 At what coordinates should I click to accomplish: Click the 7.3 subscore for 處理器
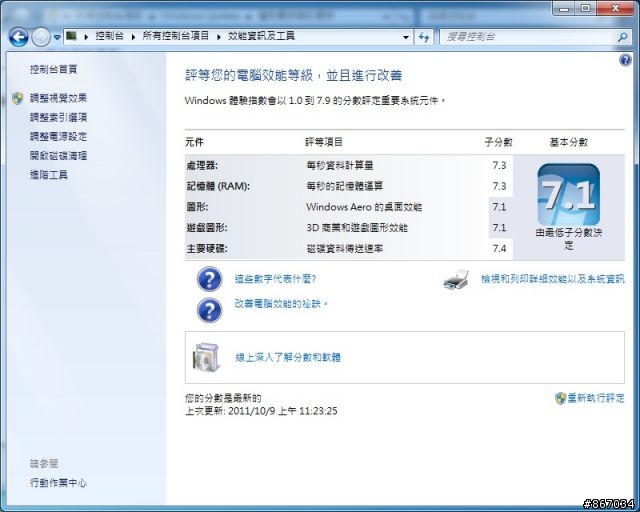click(499, 165)
